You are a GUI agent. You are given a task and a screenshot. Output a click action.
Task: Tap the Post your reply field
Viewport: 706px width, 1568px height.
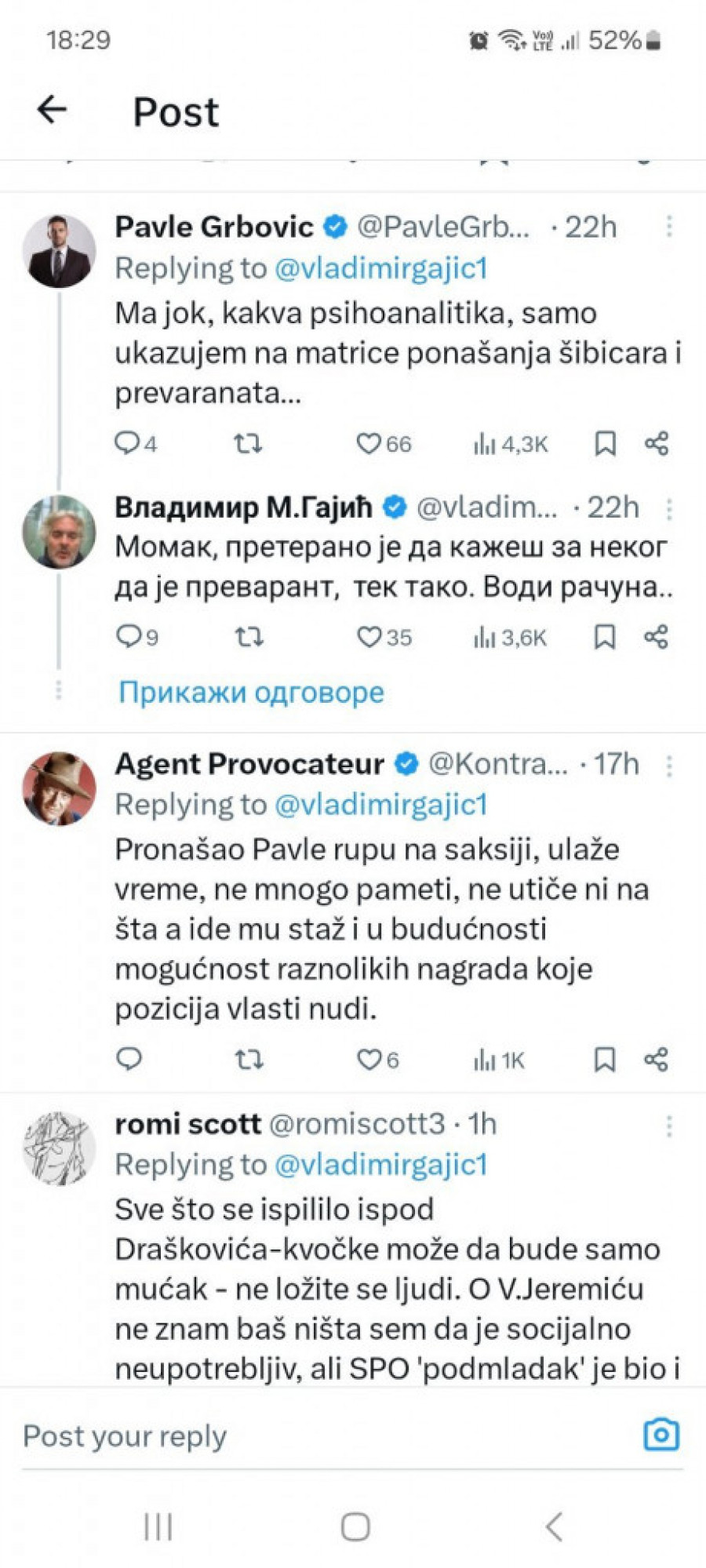314,1436
